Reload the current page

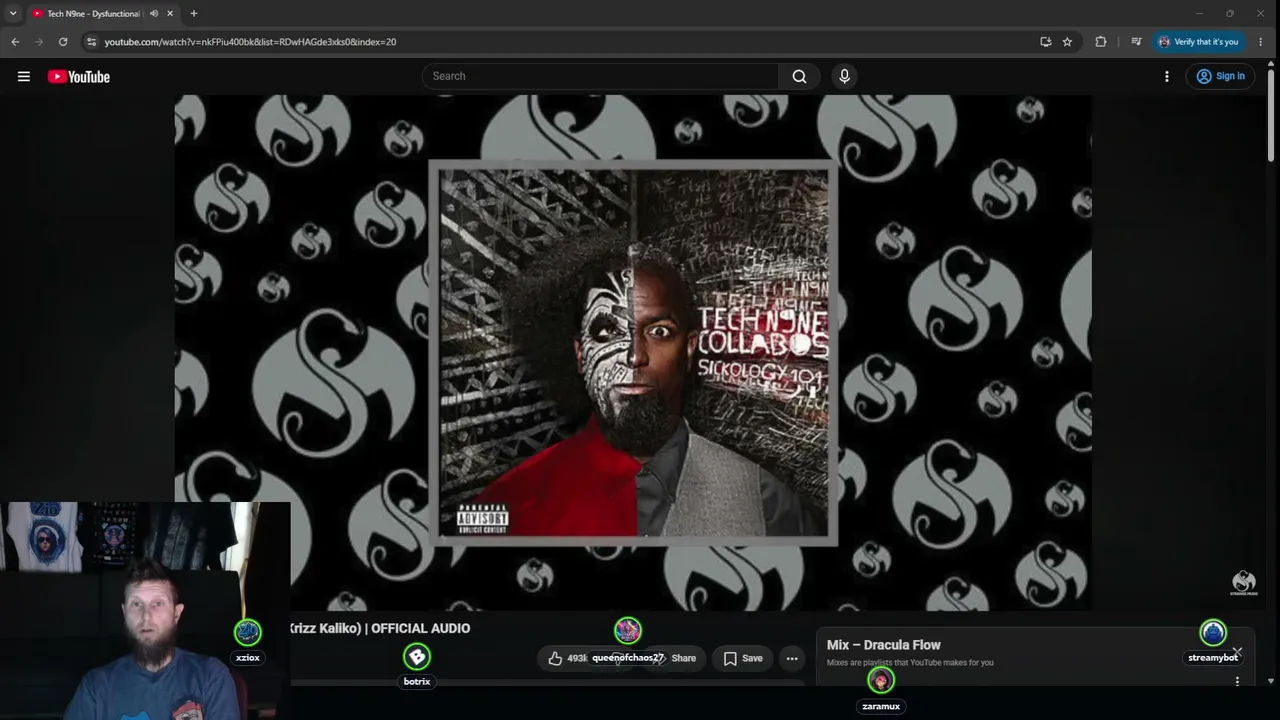(63, 42)
